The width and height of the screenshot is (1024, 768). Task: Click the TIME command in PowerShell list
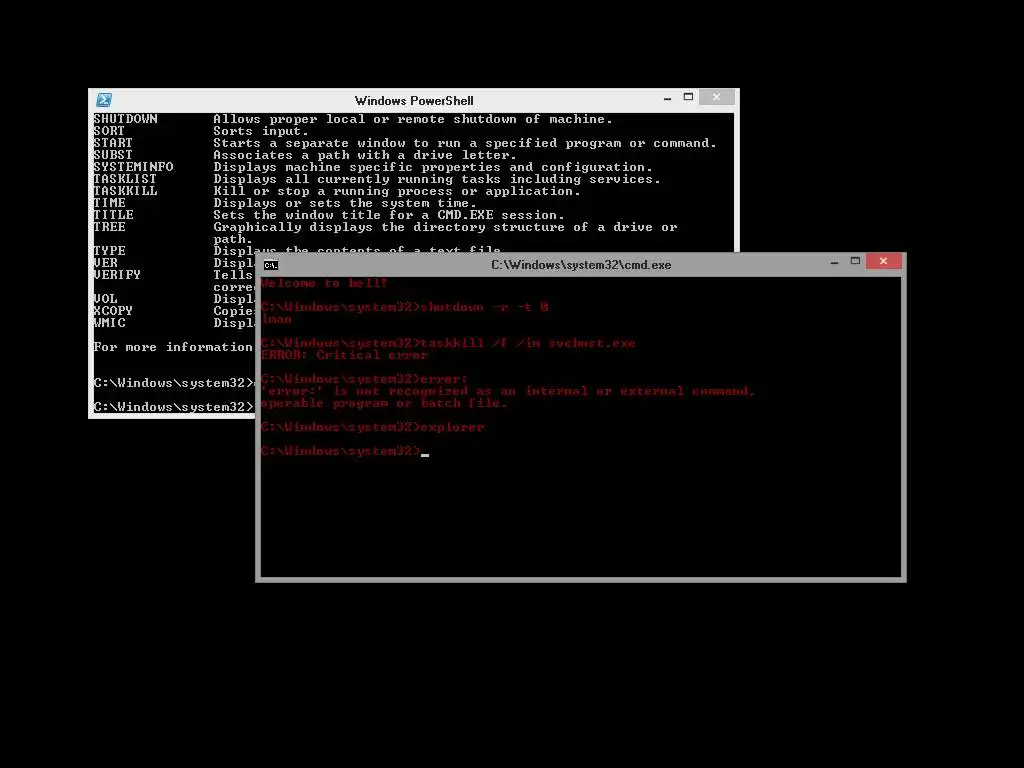(110, 203)
